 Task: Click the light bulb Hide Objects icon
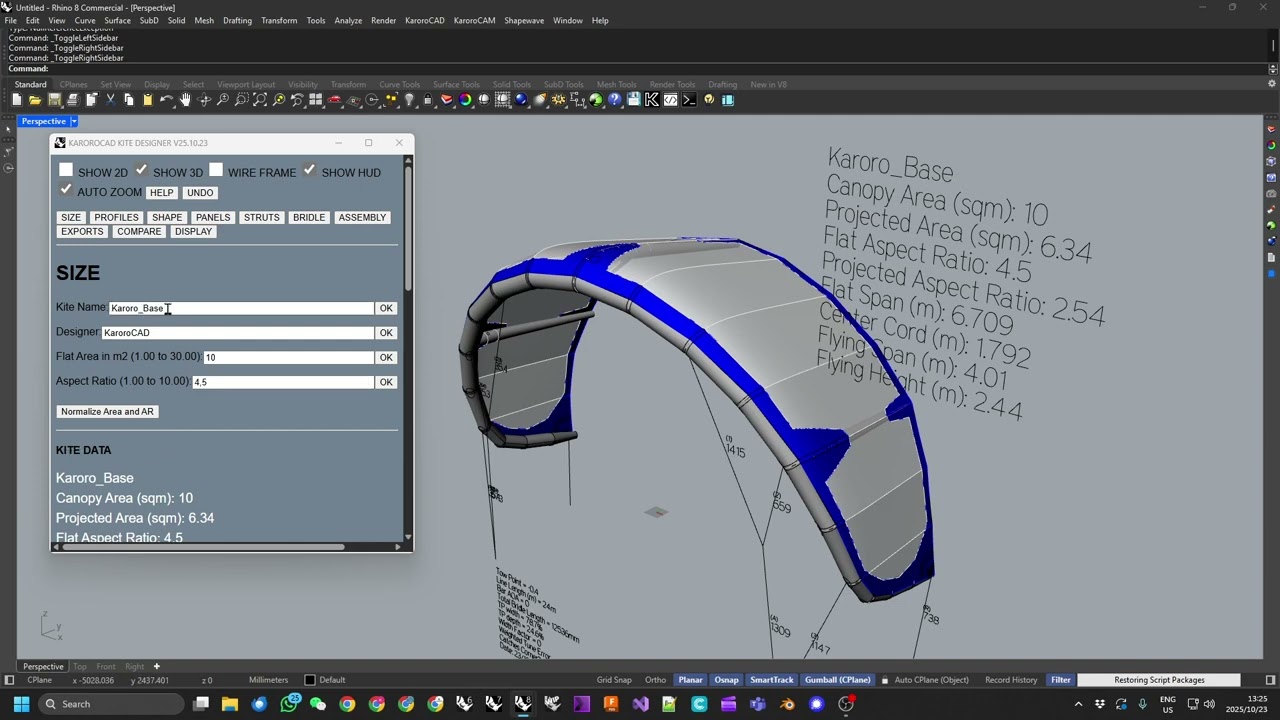[409, 100]
